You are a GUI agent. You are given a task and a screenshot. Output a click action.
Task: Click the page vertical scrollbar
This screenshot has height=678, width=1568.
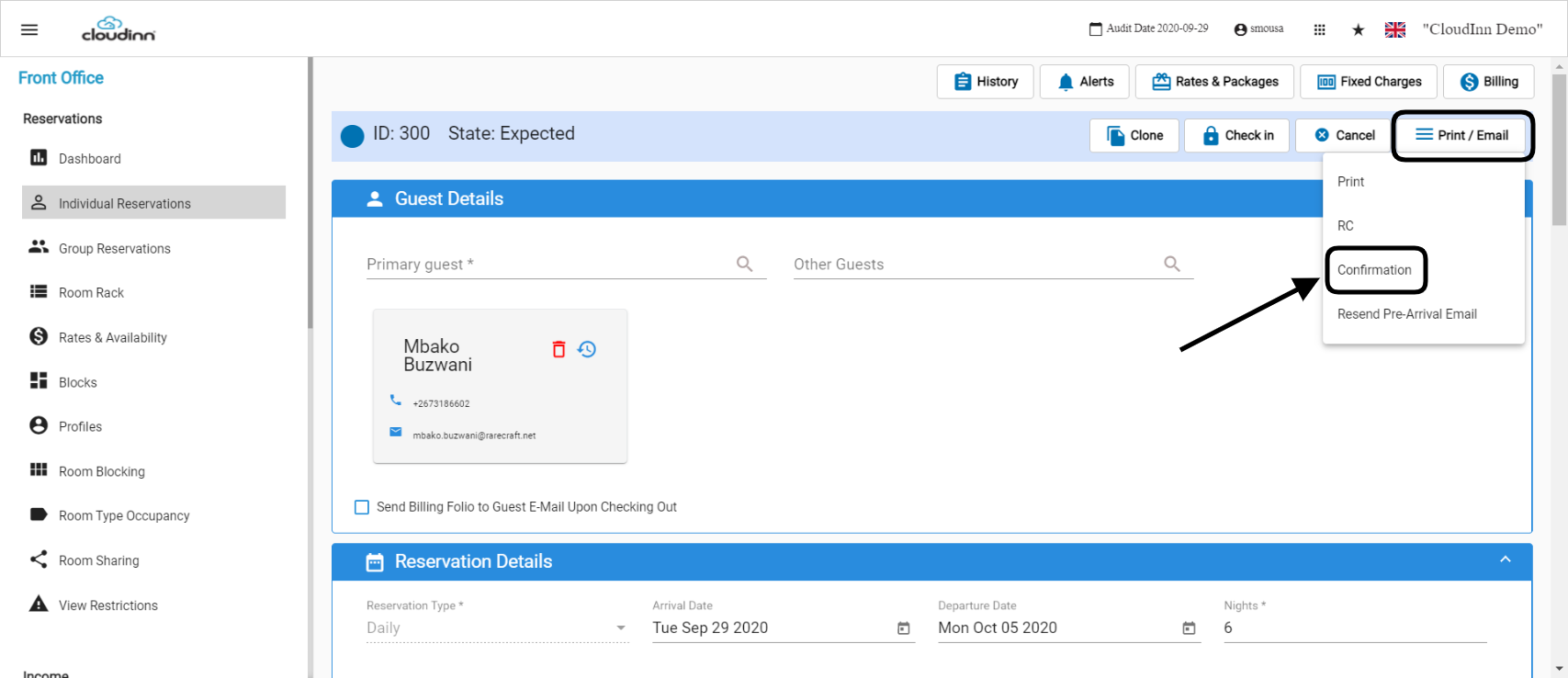pos(1559,150)
